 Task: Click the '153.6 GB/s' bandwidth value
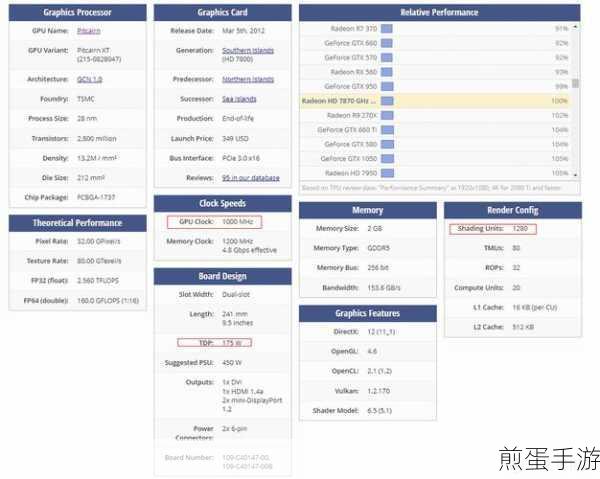384,288
